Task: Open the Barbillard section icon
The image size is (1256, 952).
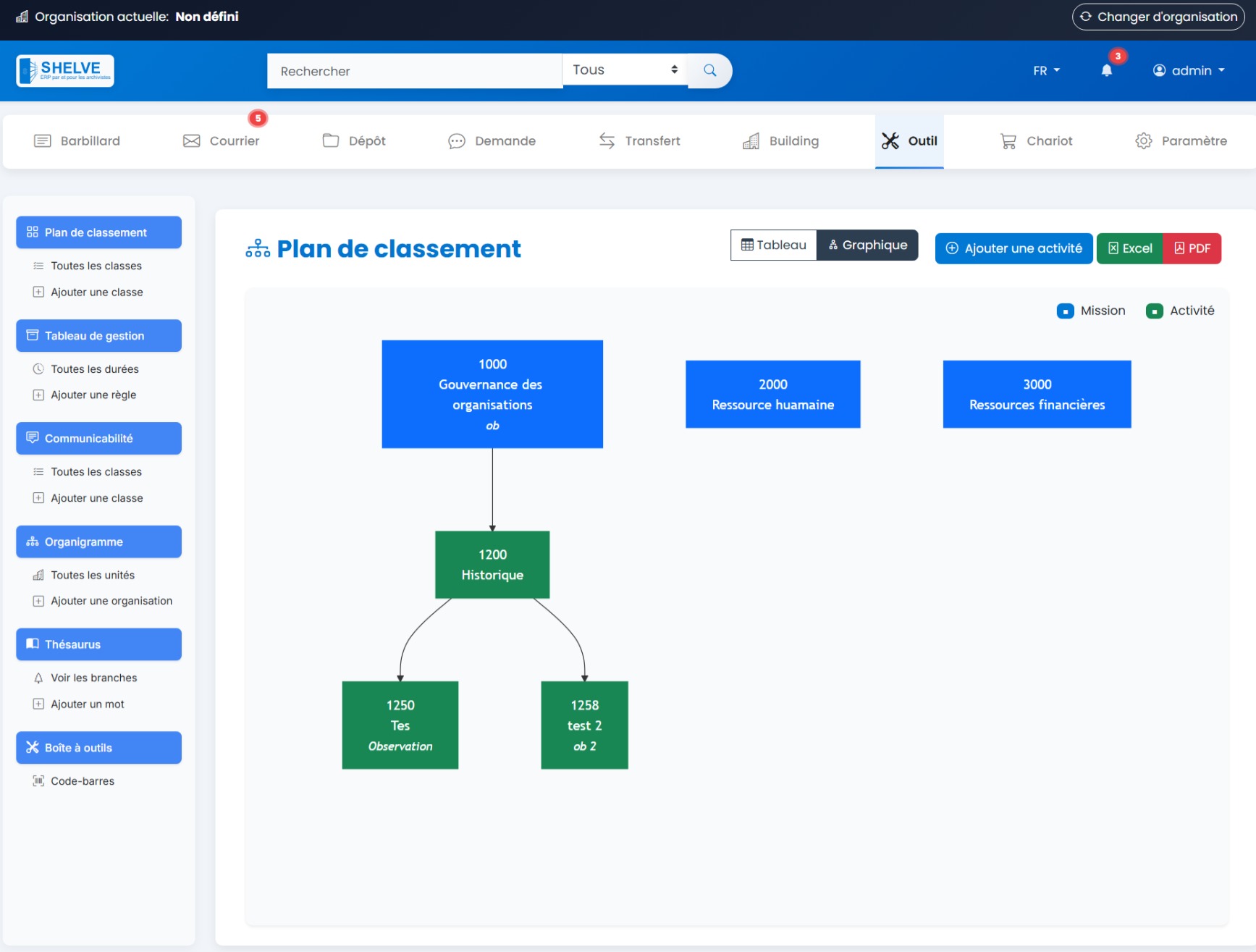Action: pyautogui.click(x=43, y=140)
